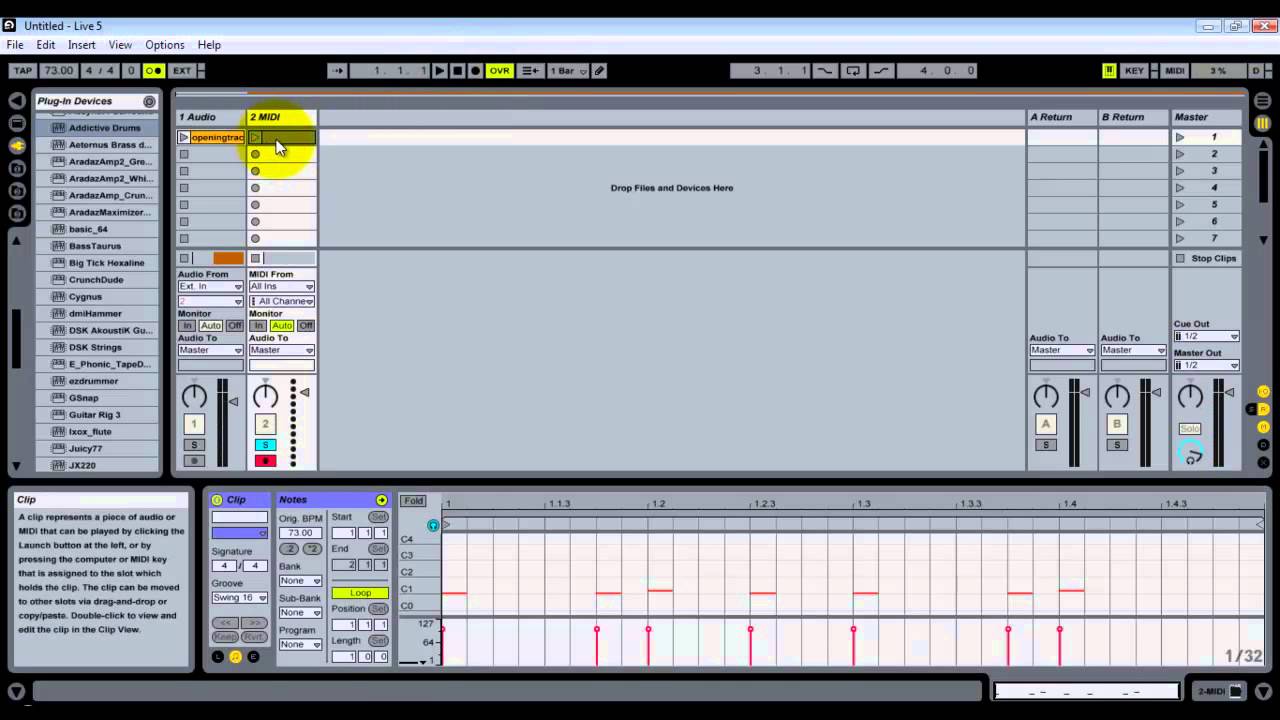Open the 1 Bar quantization dropdown

[566, 71]
